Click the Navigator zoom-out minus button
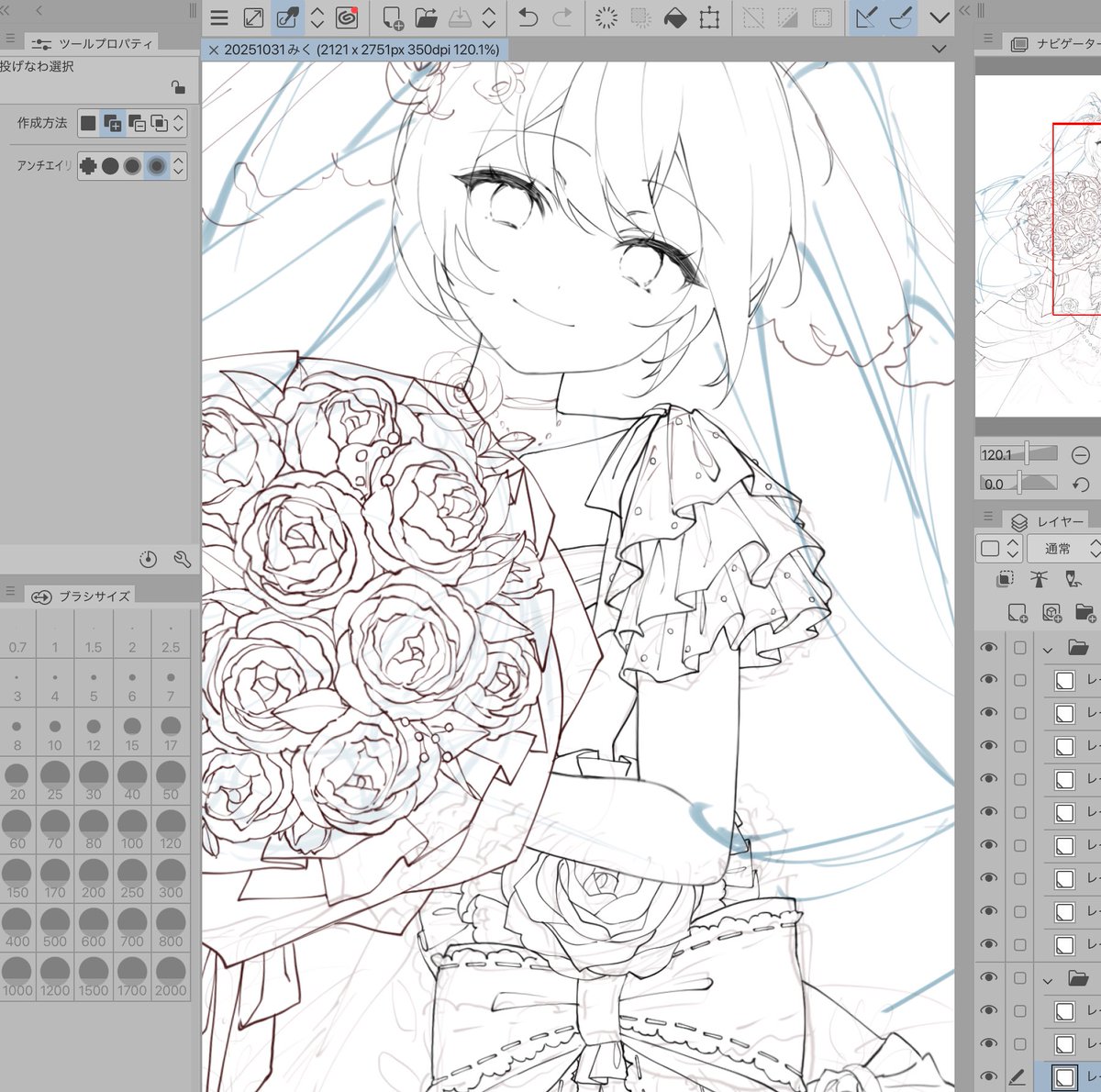 click(x=1080, y=454)
